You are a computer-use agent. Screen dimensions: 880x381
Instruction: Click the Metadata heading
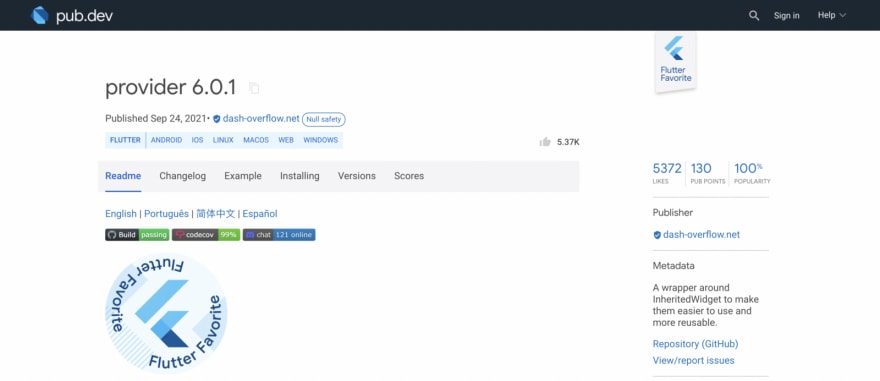pyautogui.click(x=673, y=266)
